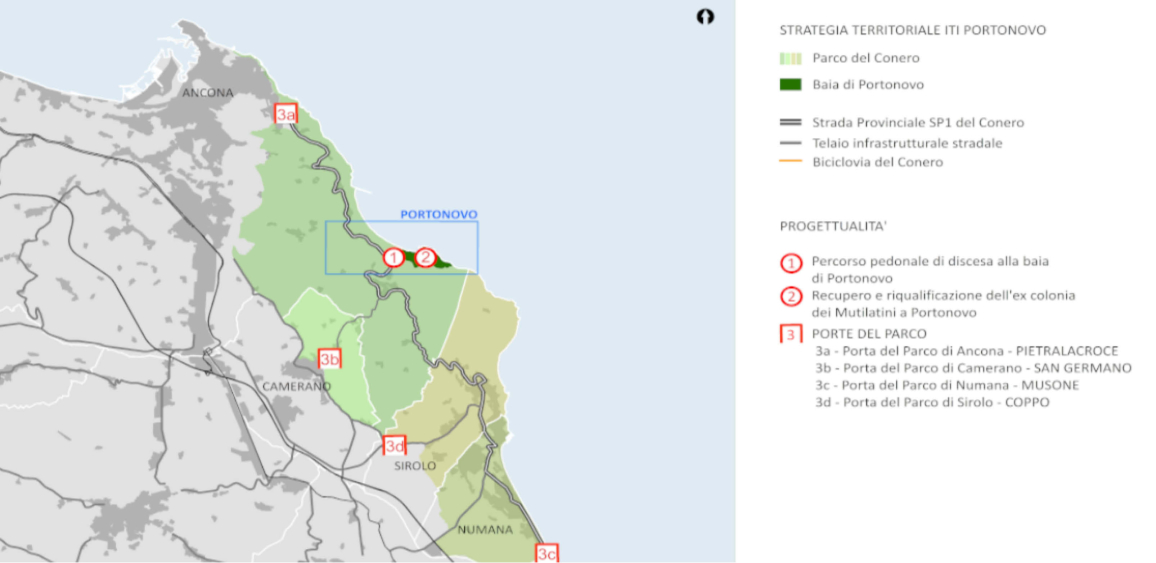Select the 3b marker above Camerano on map
The image size is (1156, 563).
329,358
